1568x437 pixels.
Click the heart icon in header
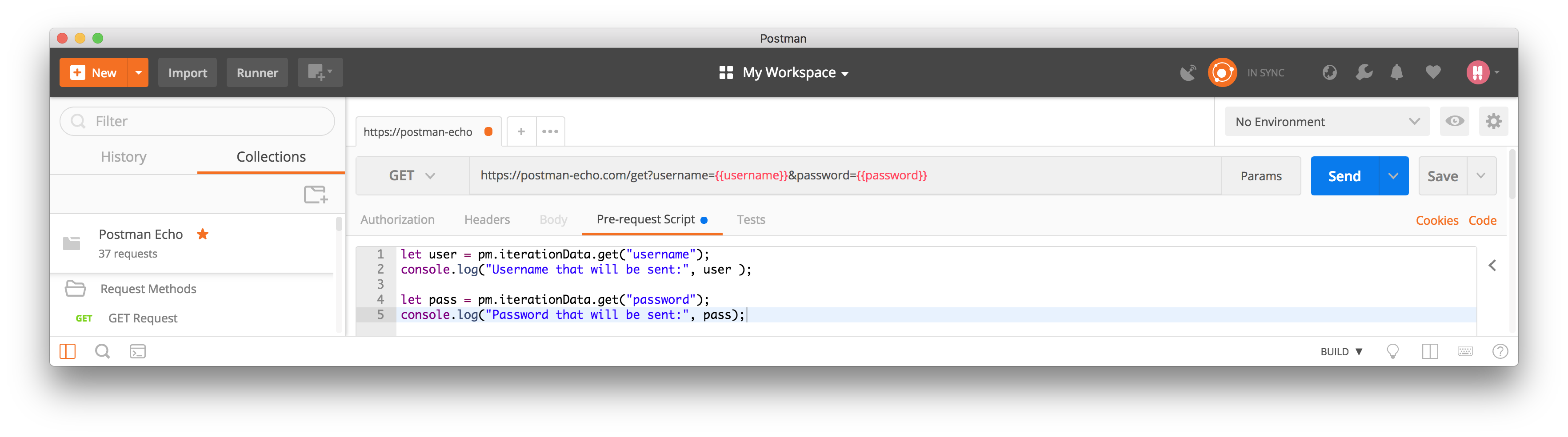(1433, 72)
